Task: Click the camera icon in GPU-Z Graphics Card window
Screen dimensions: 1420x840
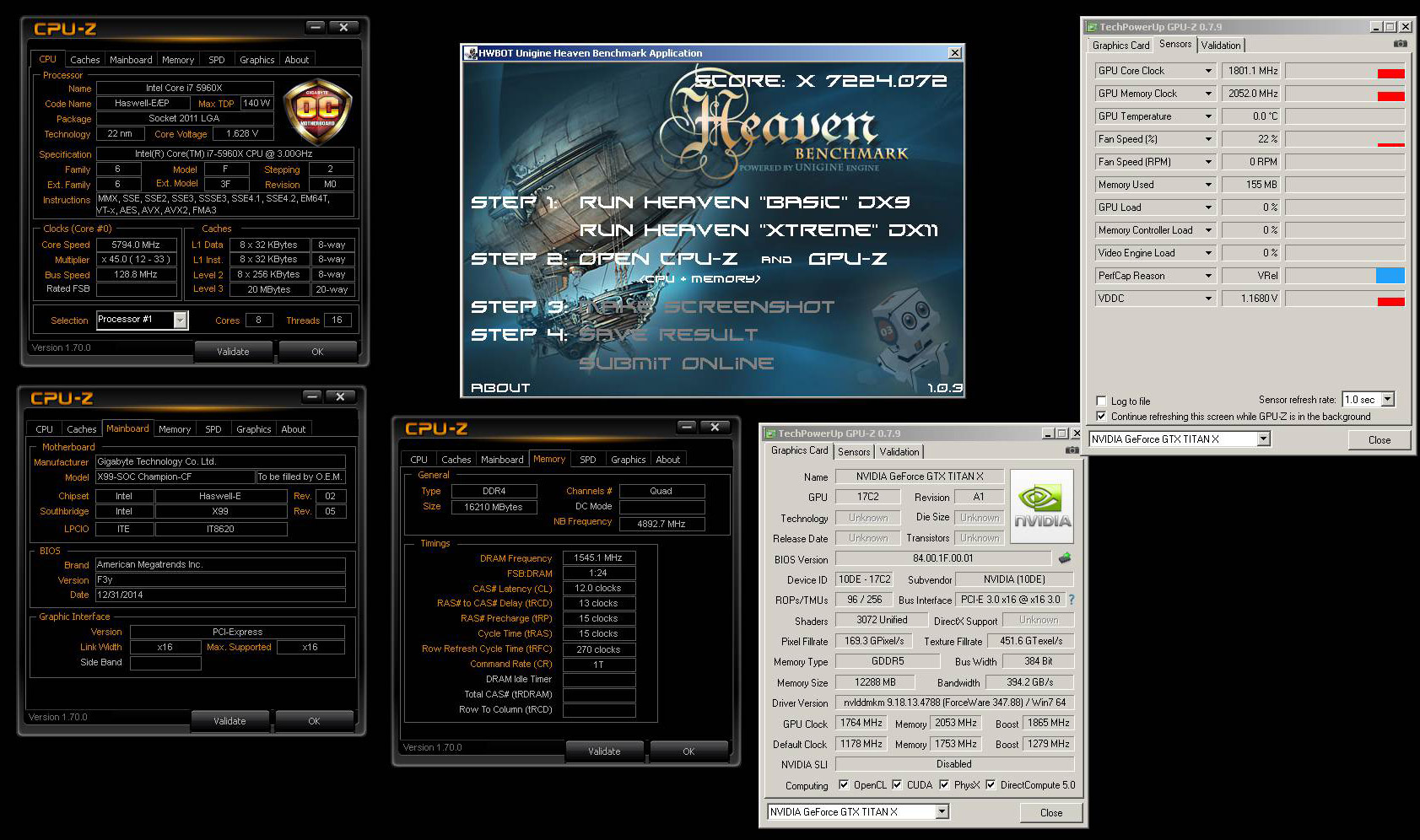Action: coord(1072,450)
